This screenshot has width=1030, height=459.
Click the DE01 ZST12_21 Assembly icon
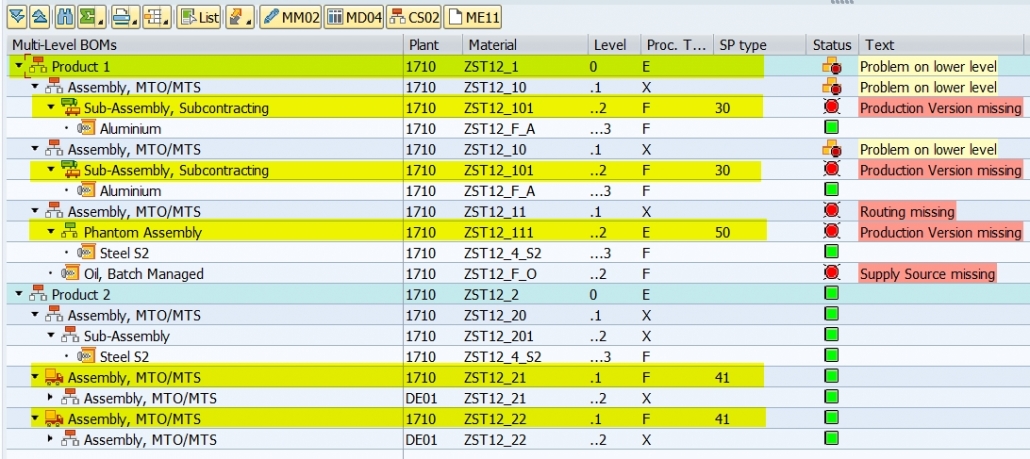click(70, 399)
